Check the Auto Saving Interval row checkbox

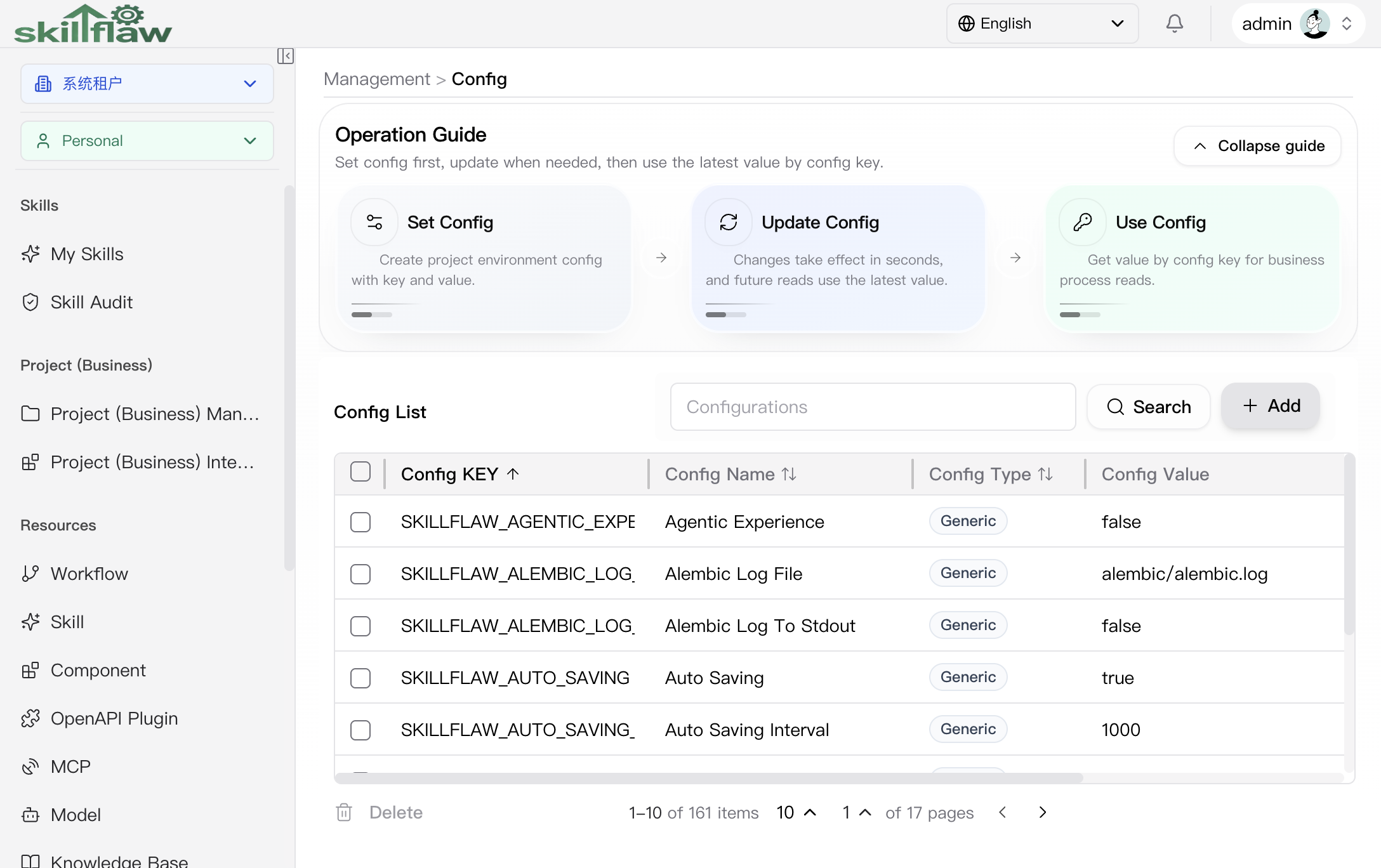[360, 730]
